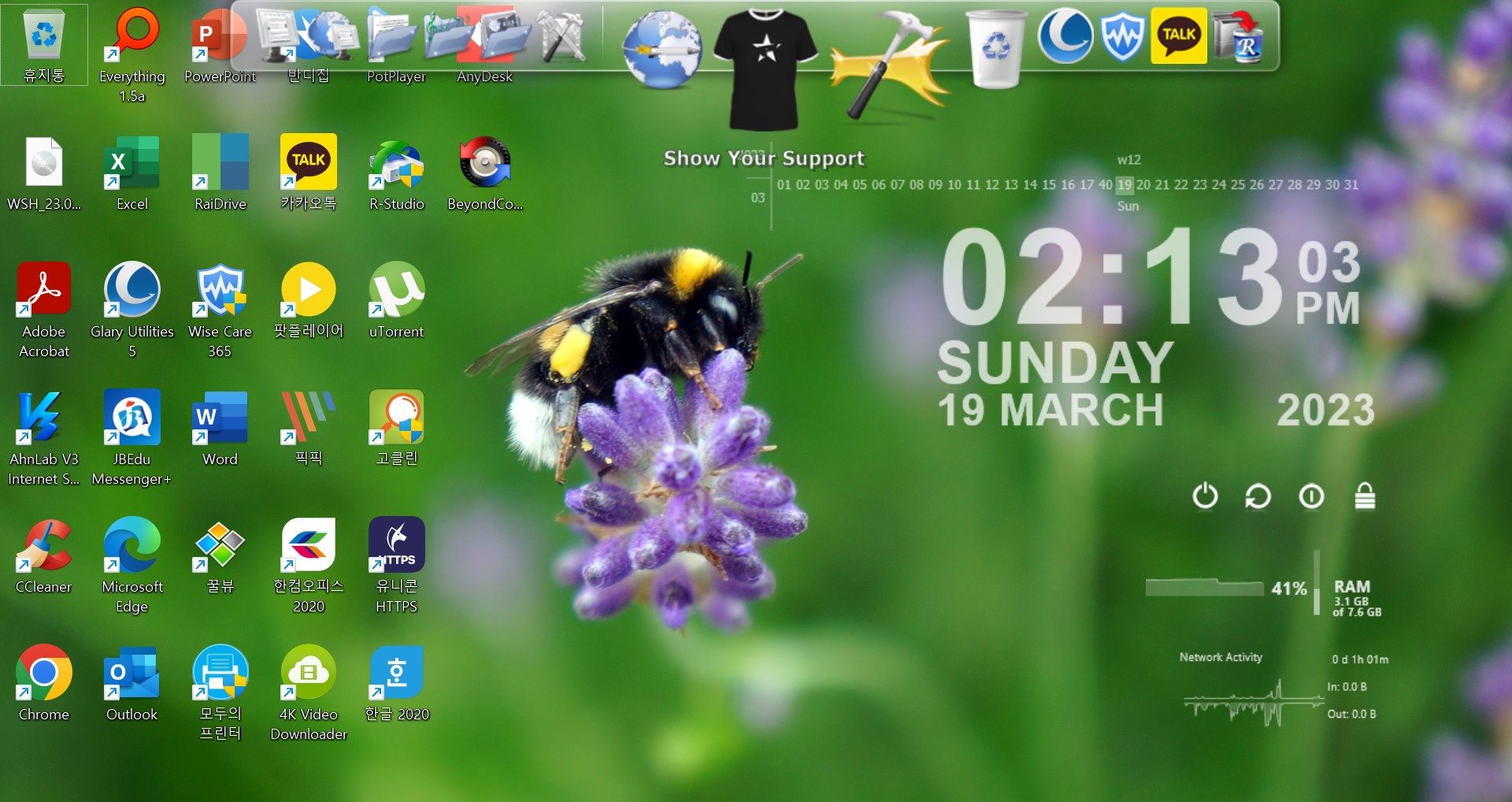Screen dimensions: 1512x802
Task: Open the network globe icon in the dock
Action: click(332, 35)
